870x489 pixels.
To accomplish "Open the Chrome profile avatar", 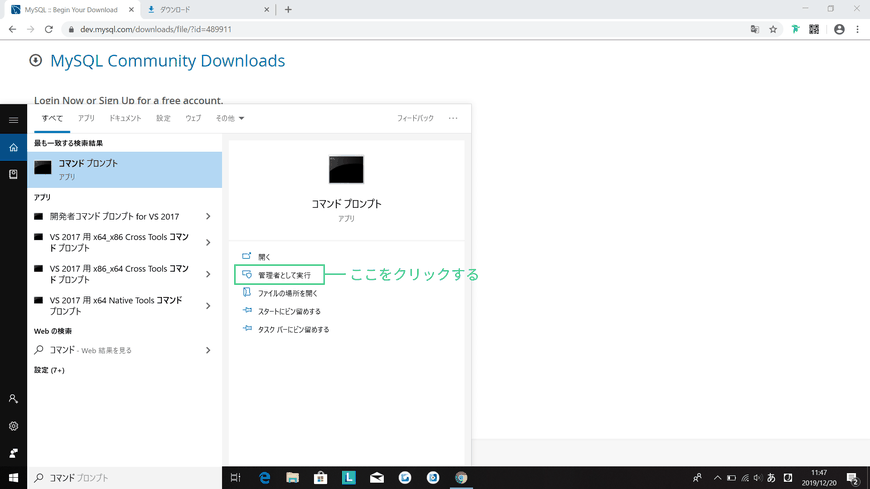I will (839, 29).
